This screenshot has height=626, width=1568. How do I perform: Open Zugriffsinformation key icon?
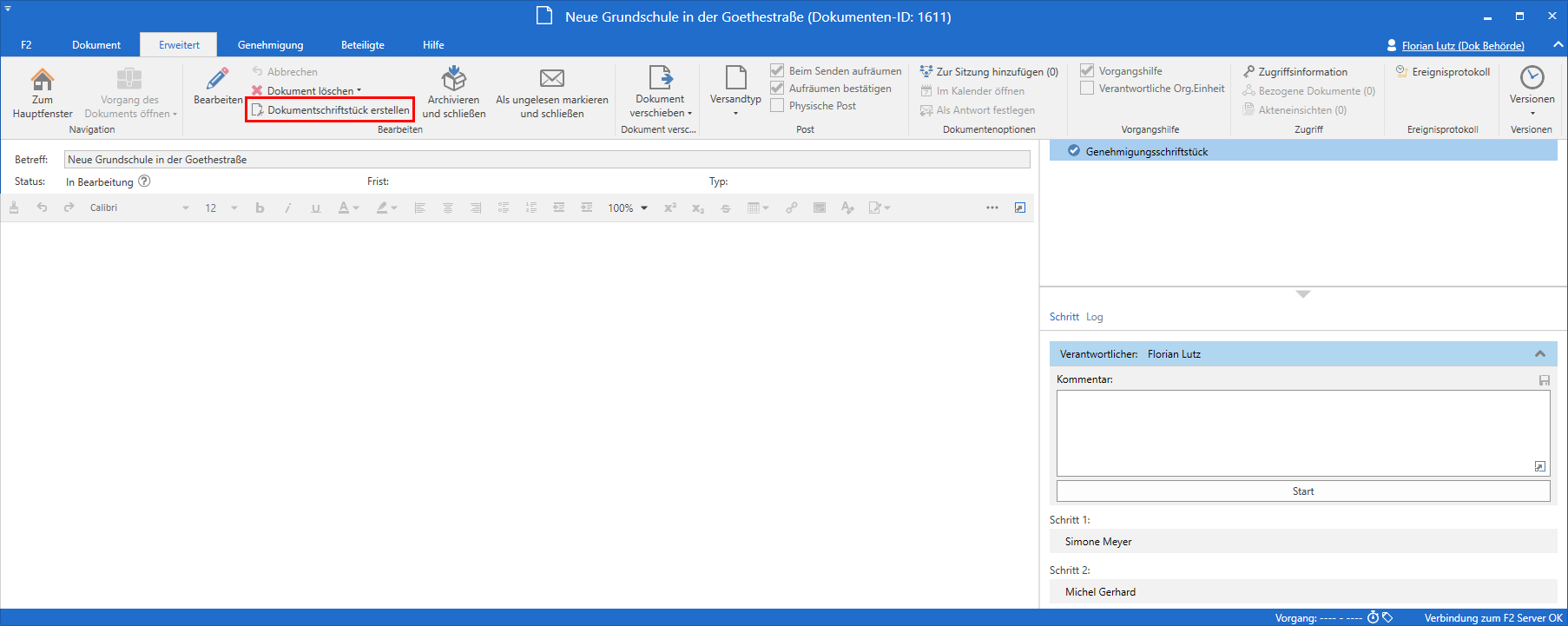(1248, 72)
